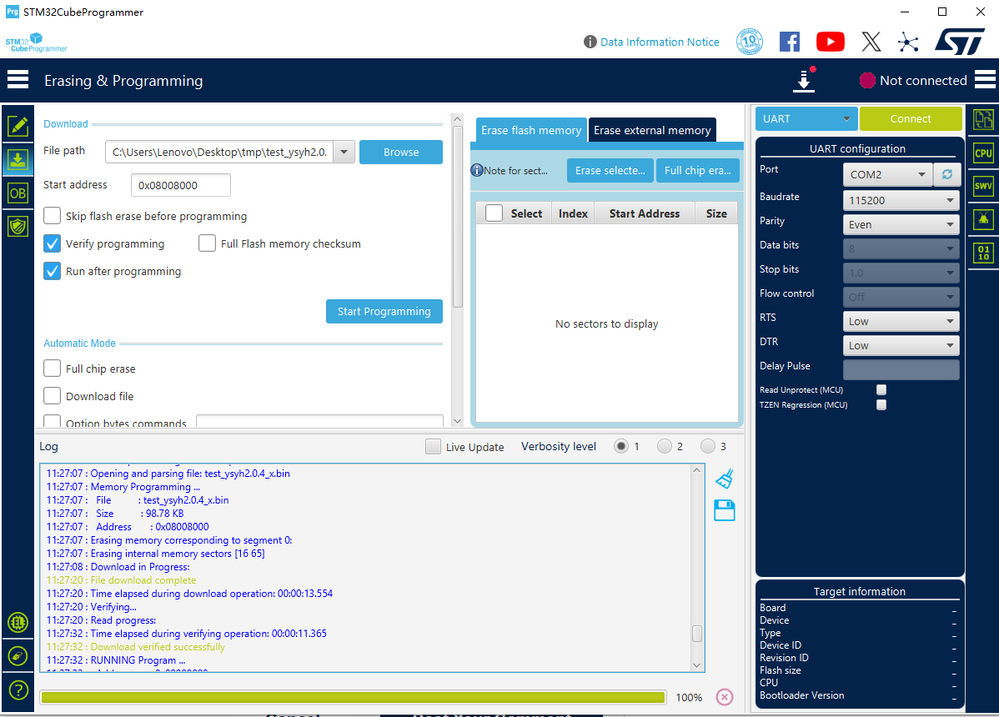The width and height of the screenshot is (999, 717).
Task: Open ST YouTube channel icon
Action: (x=830, y=42)
